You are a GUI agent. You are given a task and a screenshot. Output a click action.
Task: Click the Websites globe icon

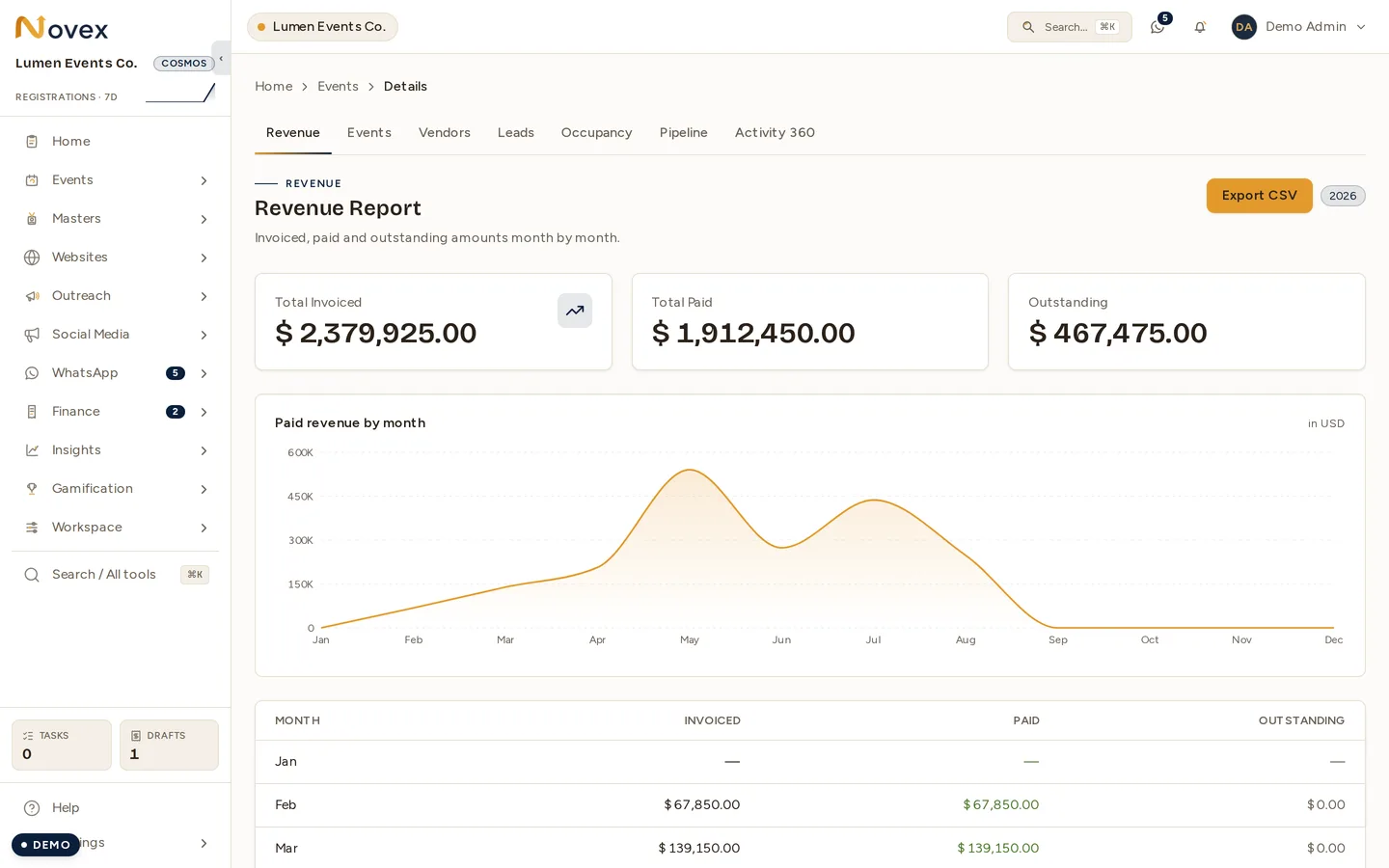click(x=32, y=258)
